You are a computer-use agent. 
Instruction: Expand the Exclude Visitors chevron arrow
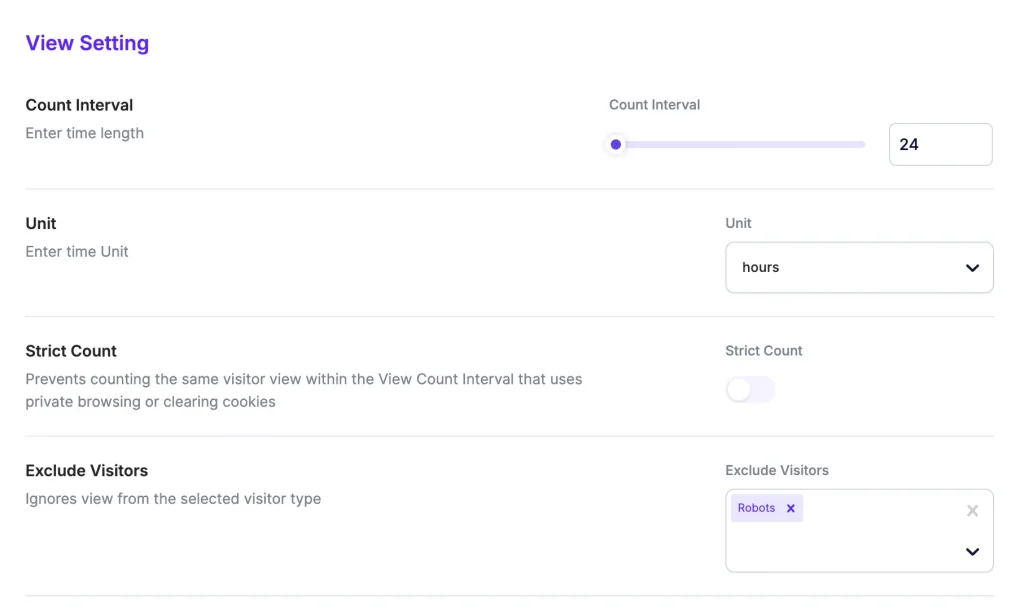(x=972, y=552)
